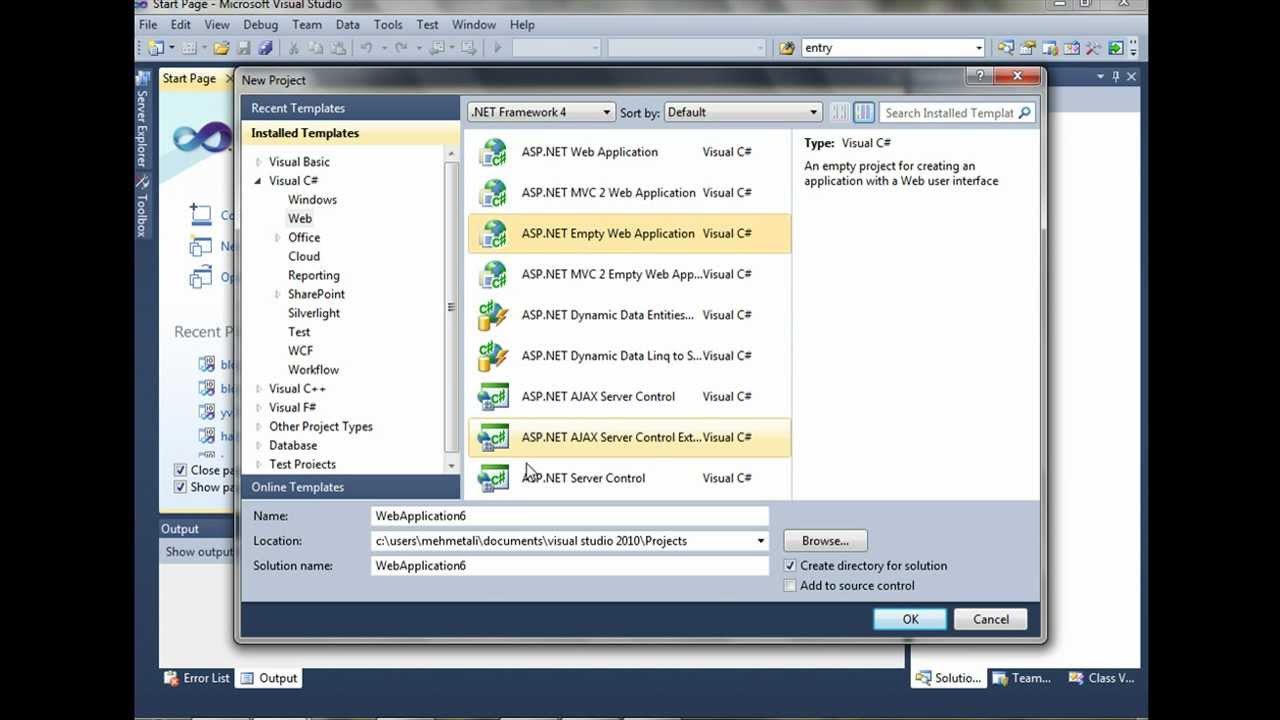Screen dimensions: 1280x720
Task: Click the Find in Files toolbar icon
Action: tap(787, 48)
